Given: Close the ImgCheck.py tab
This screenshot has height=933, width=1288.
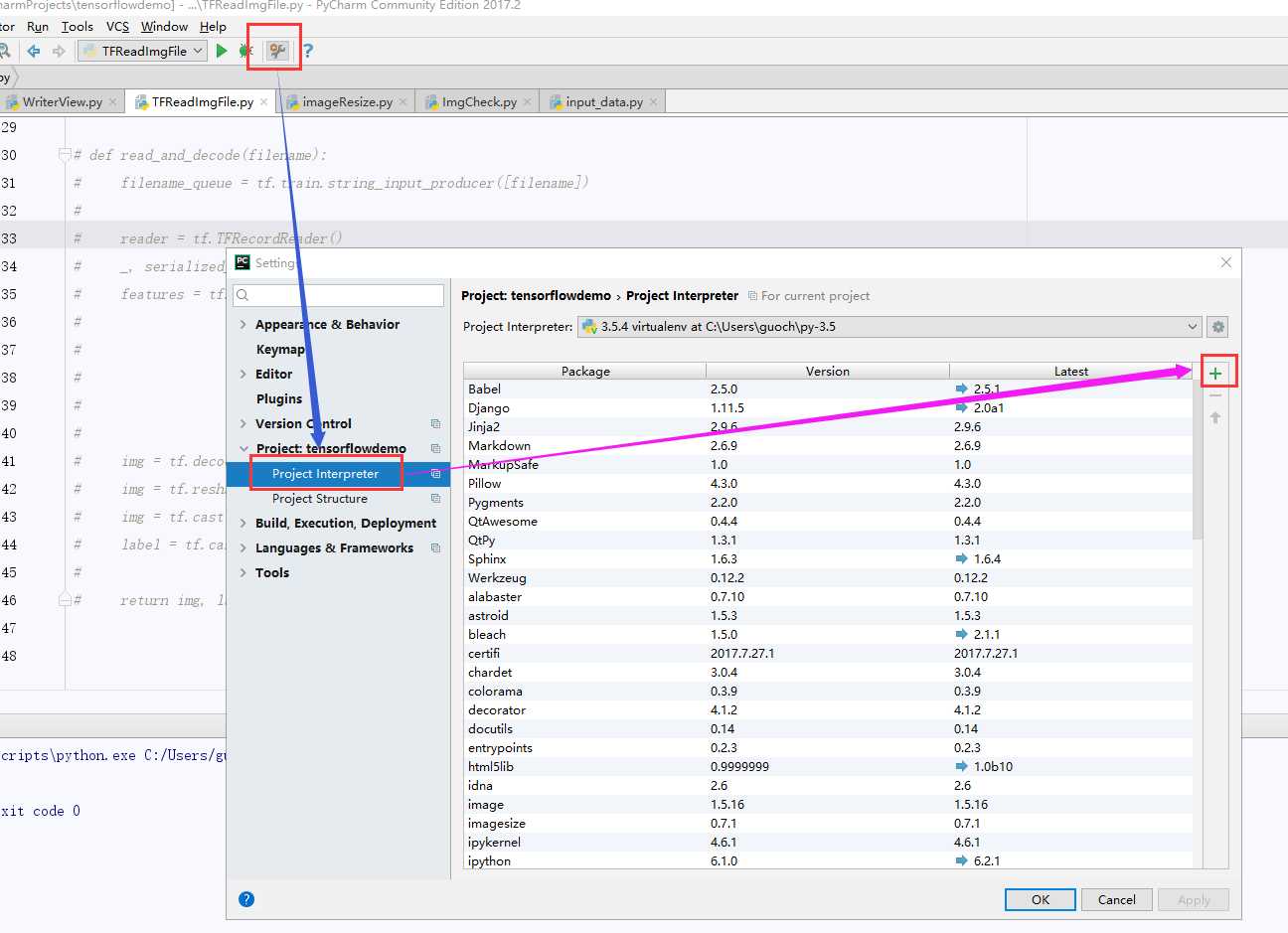Looking at the screenshot, I should [x=528, y=102].
